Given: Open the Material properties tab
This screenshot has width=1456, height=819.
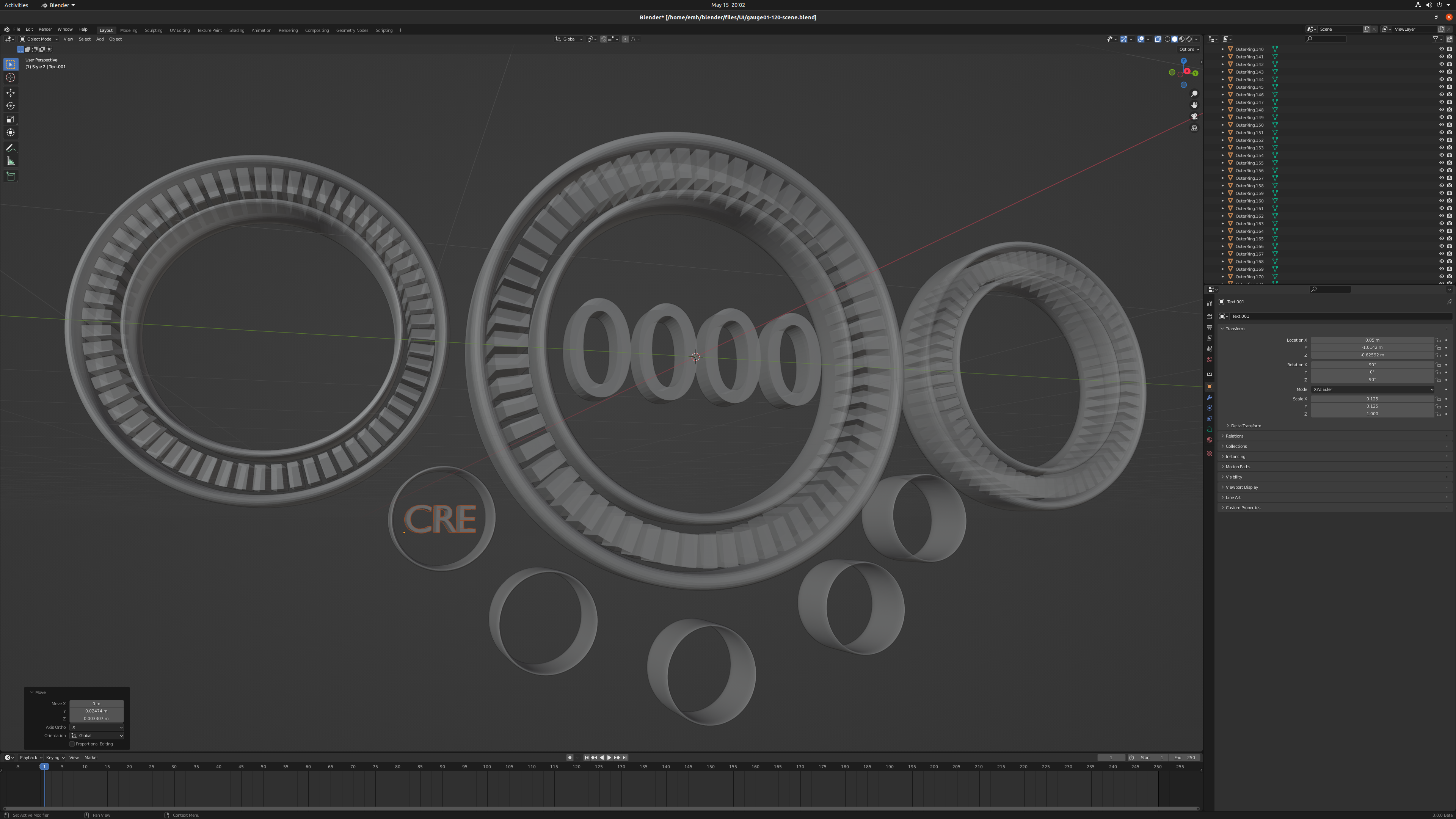Looking at the screenshot, I should [x=1210, y=440].
